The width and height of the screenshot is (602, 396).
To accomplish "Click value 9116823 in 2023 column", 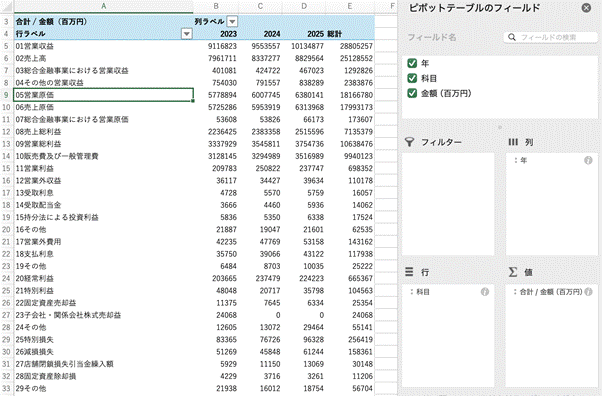I will (x=216, y=46).
